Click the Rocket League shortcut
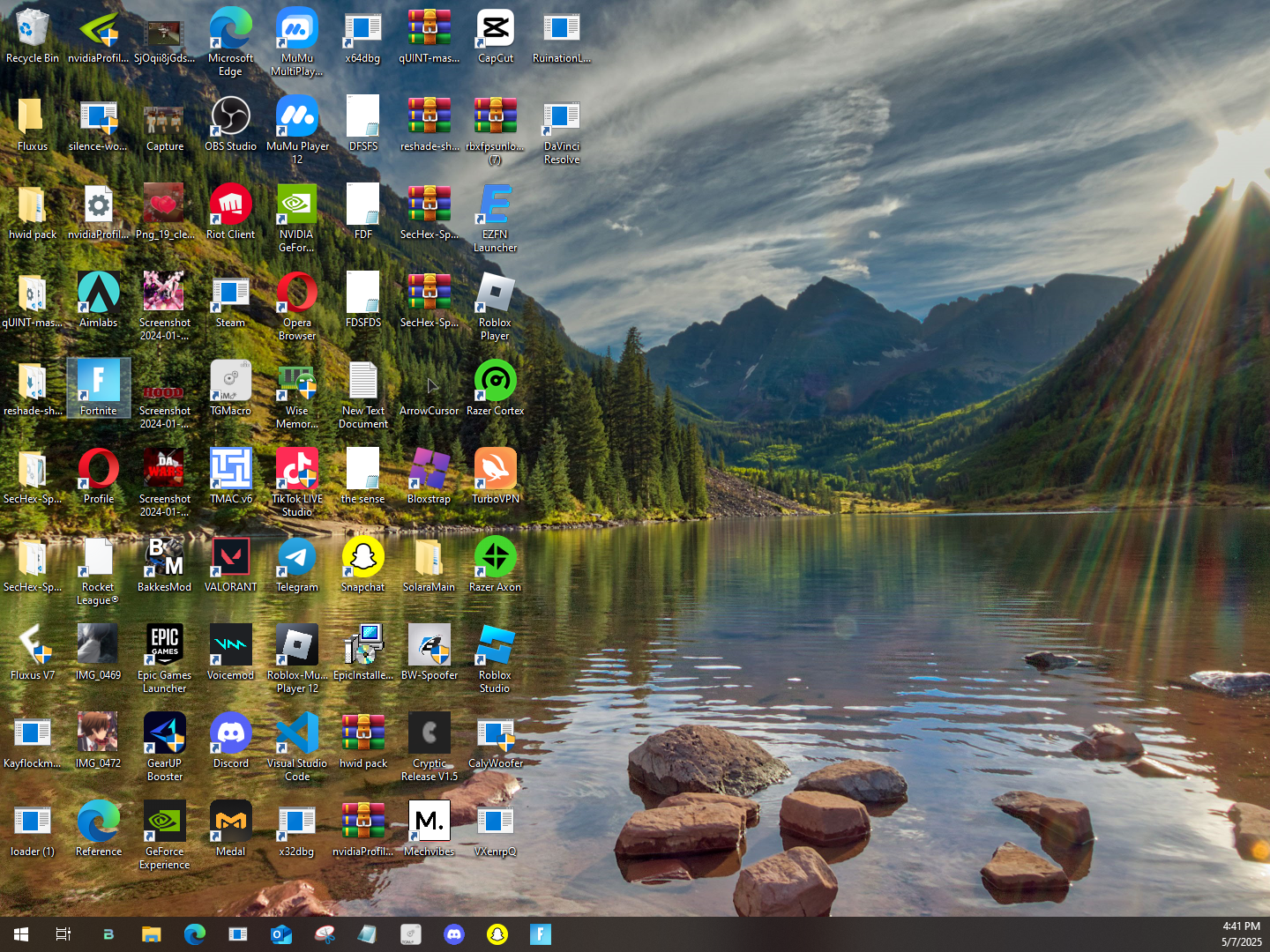Viewport: 1270px width, 952px height. pos(99,571)
